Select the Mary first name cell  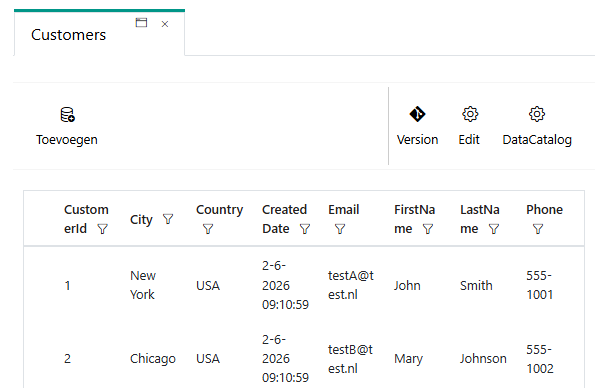(x=408, y=359)
